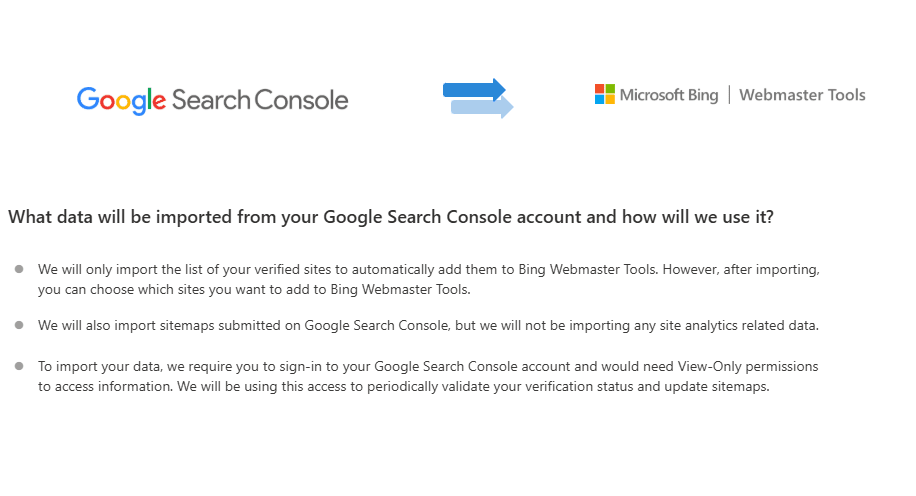916x496 pixels.
Task: Click the Google Search Console logo
Action: (213, 100)
